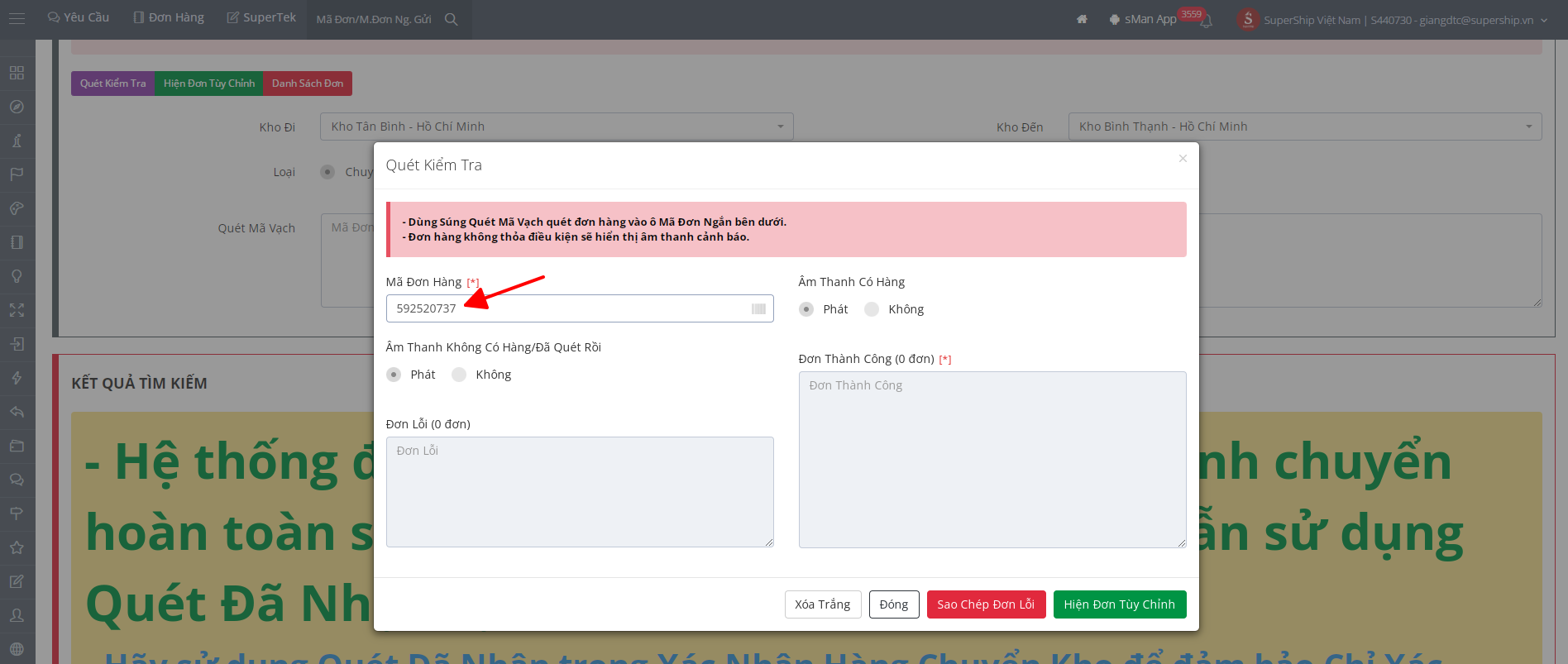Click the 3559 notification badge
The height and width of the screenshot is (664, 1568).
1192,14
